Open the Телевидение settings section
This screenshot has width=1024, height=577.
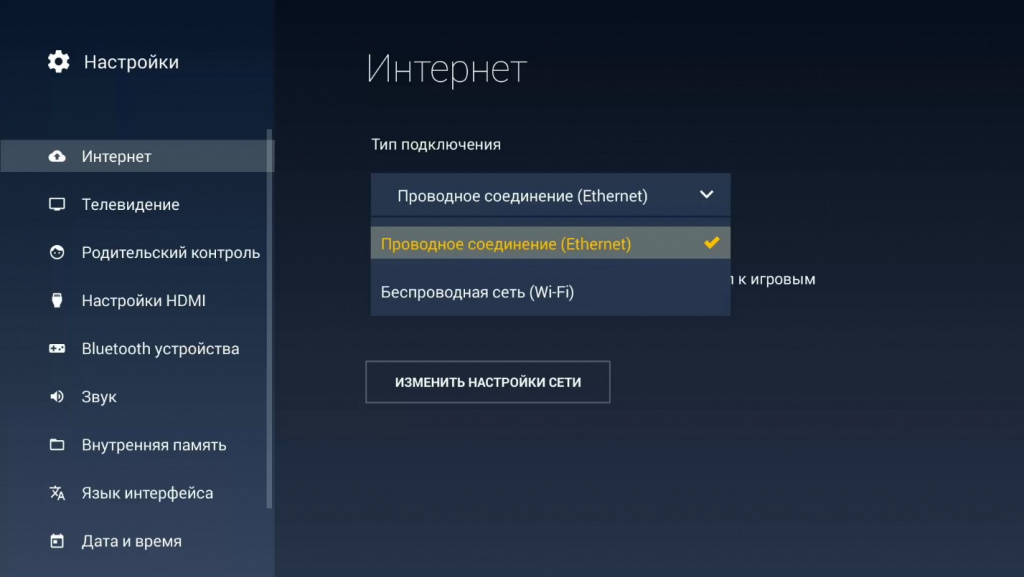pyautogui.click(x=130, y=205)
